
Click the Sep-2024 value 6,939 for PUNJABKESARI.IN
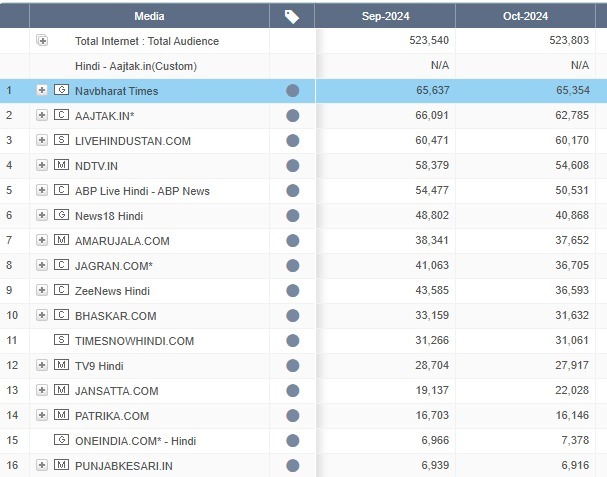tap(435, 465)
